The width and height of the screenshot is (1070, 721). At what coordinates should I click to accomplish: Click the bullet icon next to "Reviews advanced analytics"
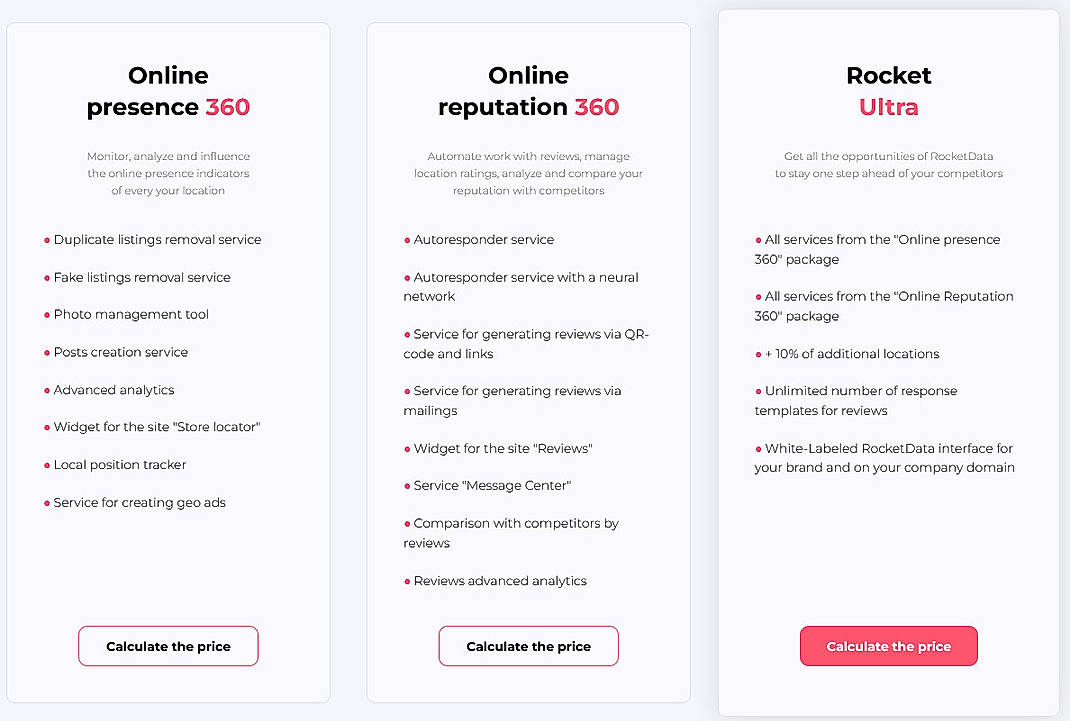[x=406, y=581]
